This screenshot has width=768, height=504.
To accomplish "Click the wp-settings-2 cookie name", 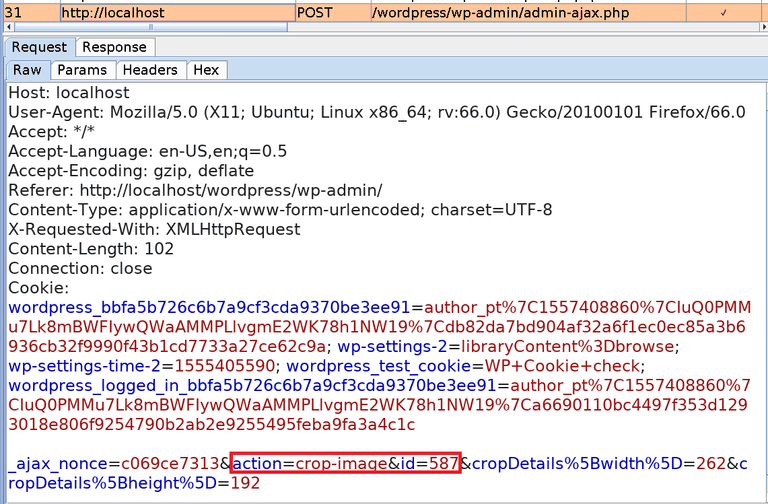I will click(x=392, y=346).
